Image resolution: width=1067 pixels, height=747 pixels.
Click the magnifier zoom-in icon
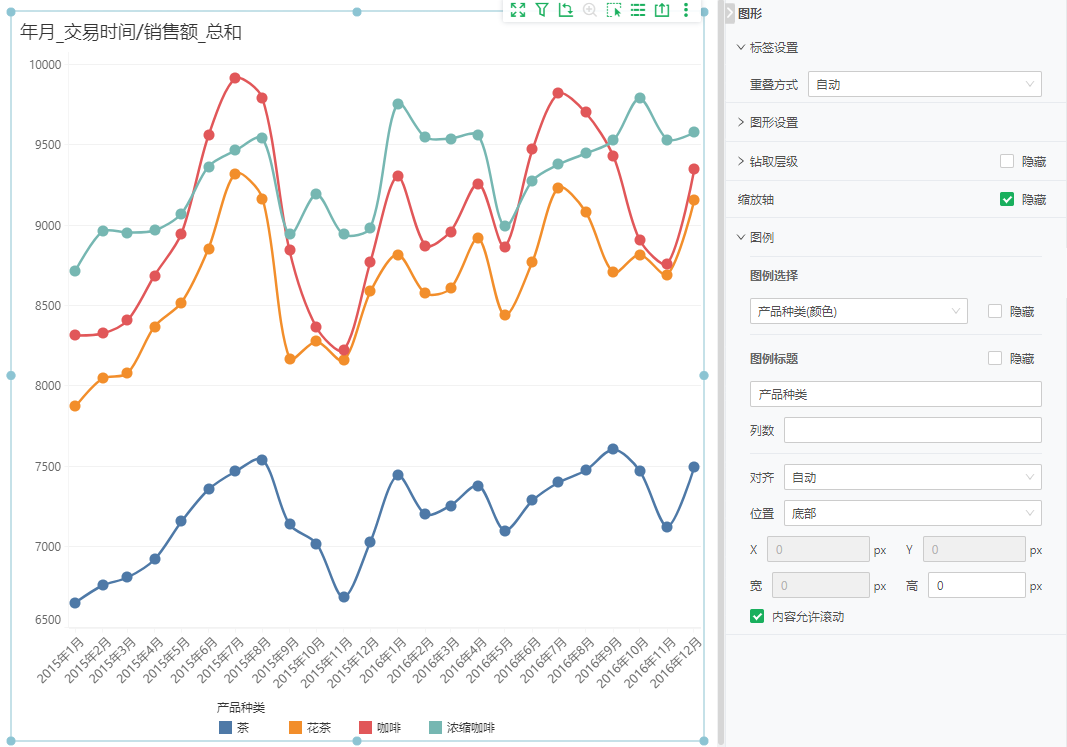point(590,10)
